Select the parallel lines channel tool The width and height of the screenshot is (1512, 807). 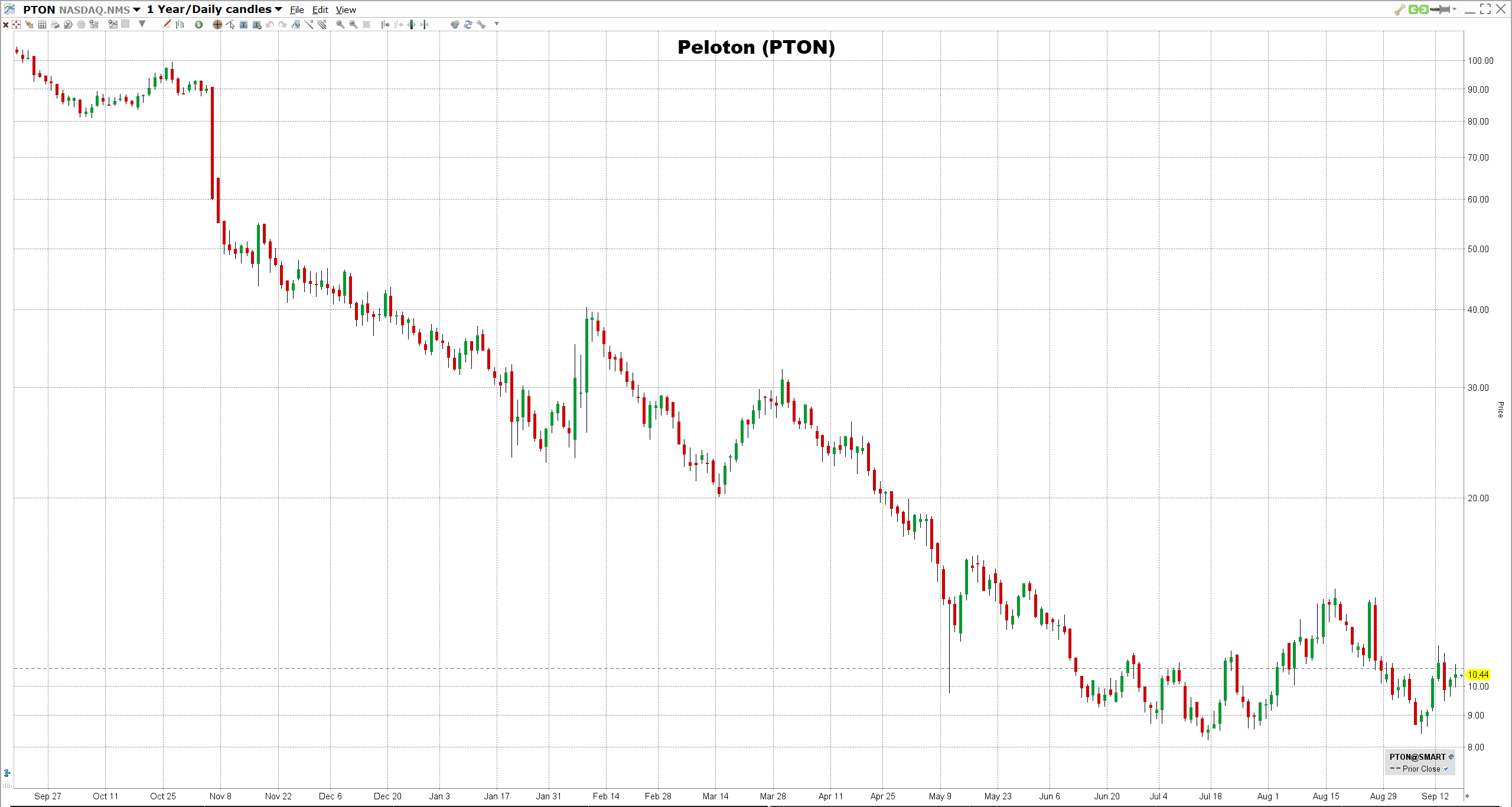click(321, 24)
